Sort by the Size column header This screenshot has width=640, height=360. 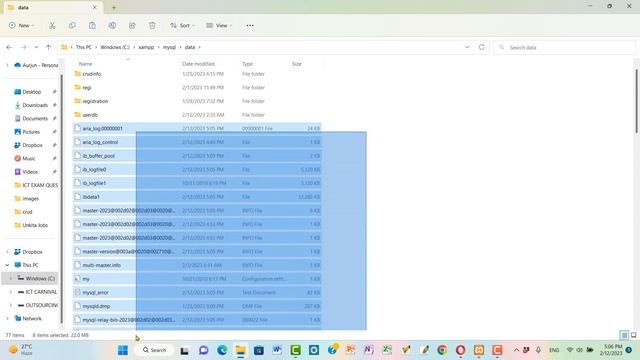click(297, 64)
